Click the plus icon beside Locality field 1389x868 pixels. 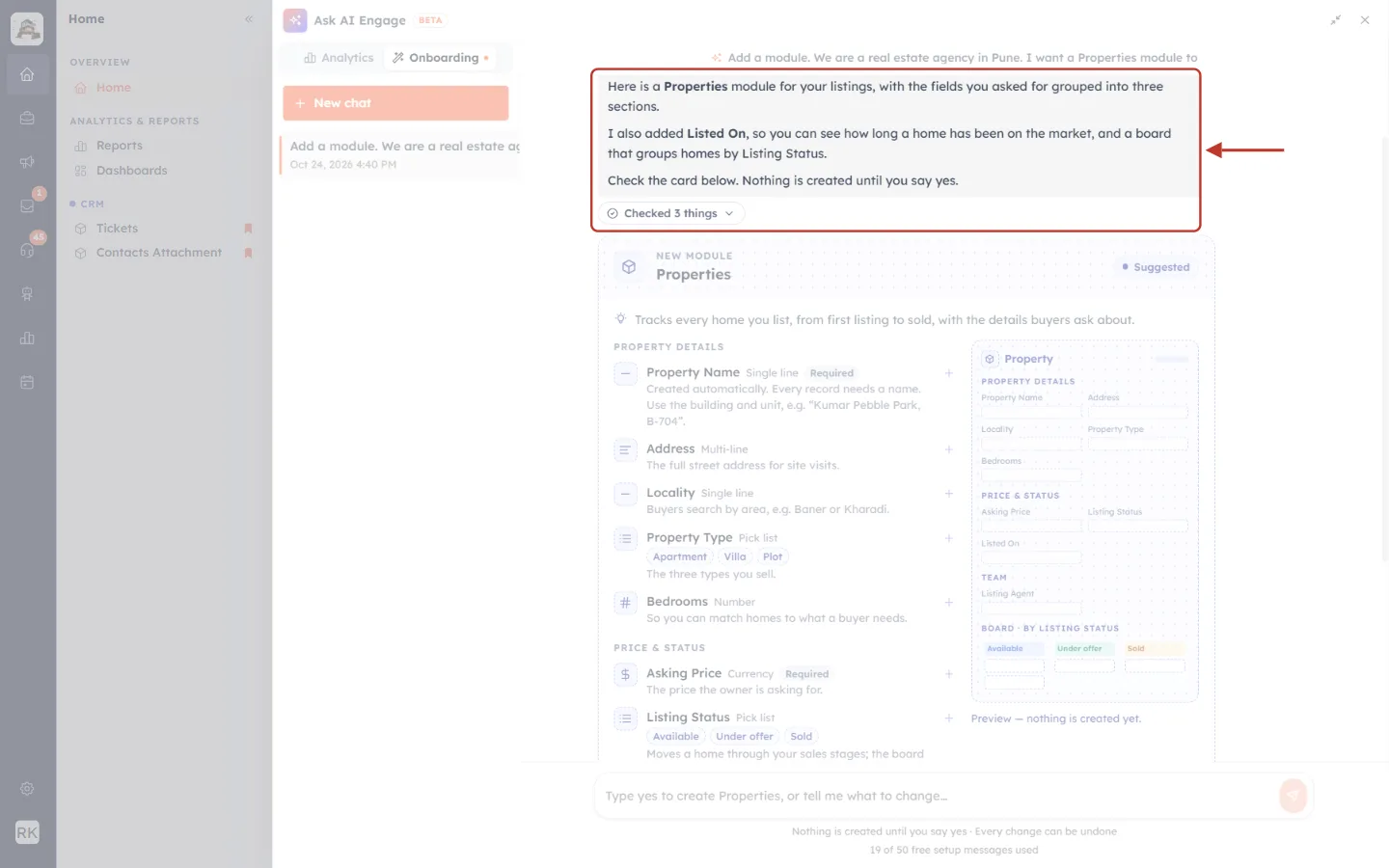948,494
